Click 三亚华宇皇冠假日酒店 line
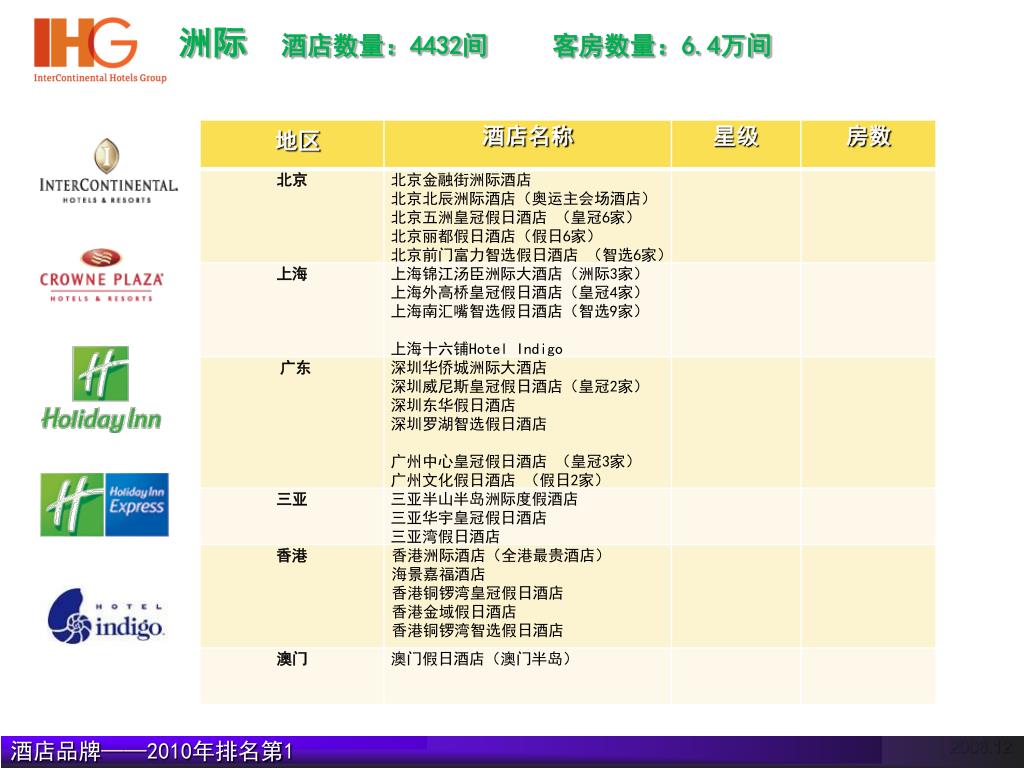The height and width of the screenshot is (768, 1024). [x=469, y=519]
